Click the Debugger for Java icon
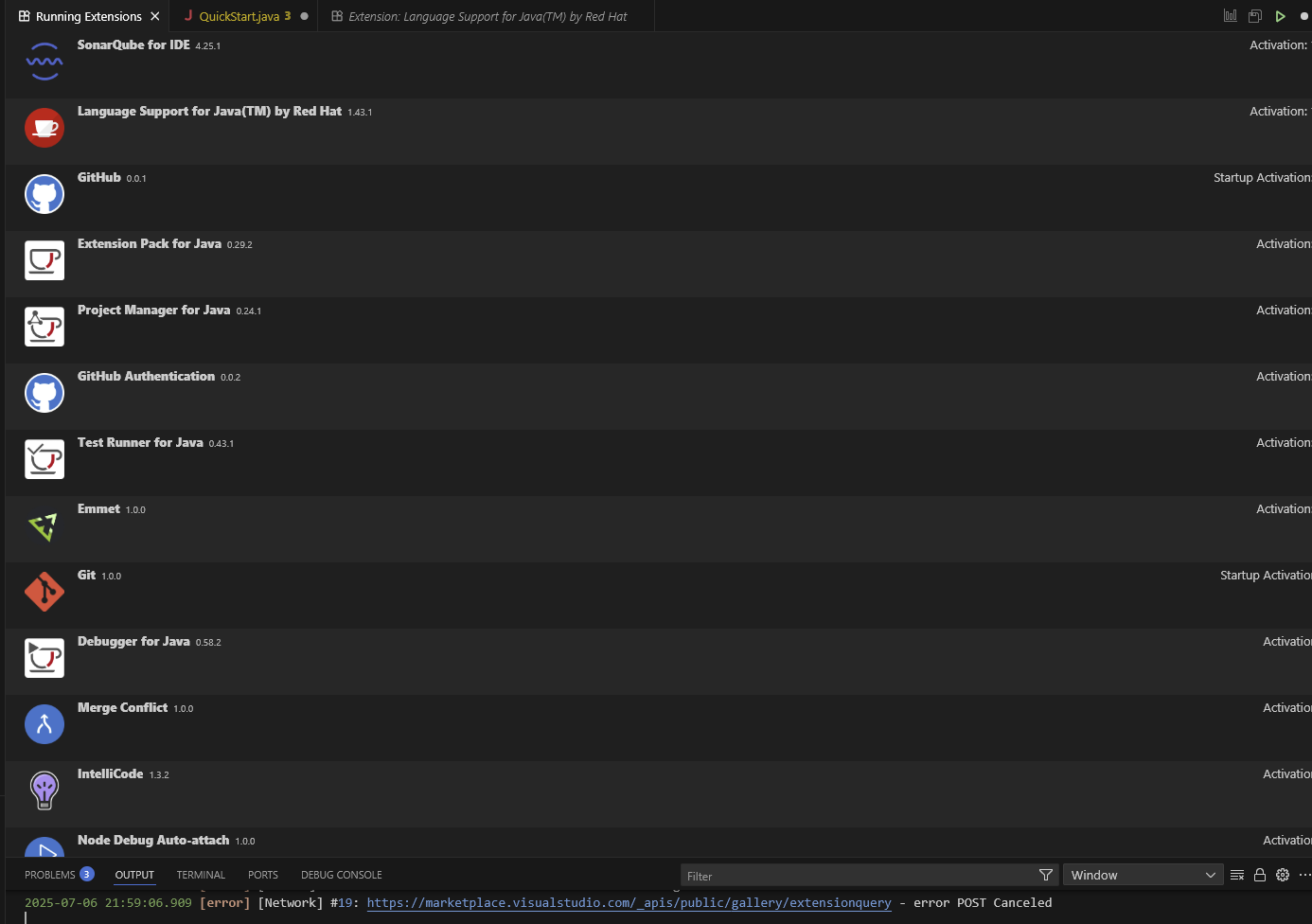The height and width of the screenshot is (924, 1312). [x=44, y=658]
